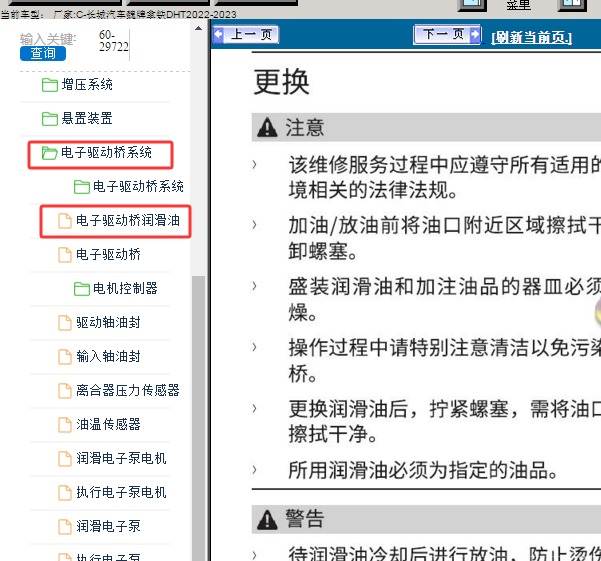Click the page icon beside 油温传感器

pyautogui.click(x=65, y=425)
